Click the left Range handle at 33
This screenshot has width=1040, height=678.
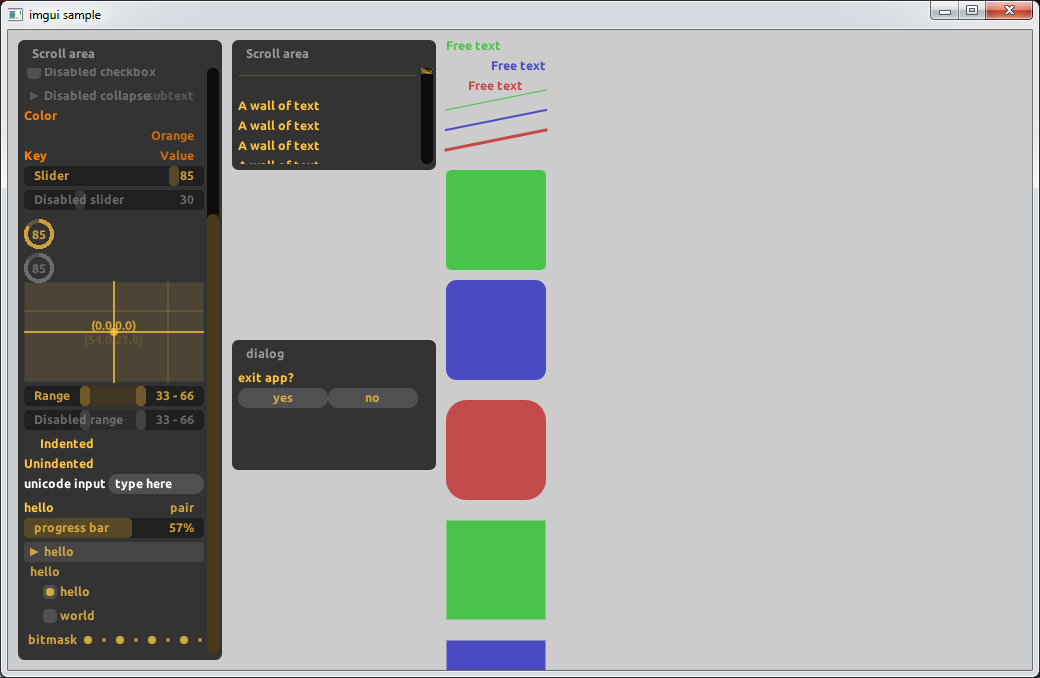click(85, 396)
